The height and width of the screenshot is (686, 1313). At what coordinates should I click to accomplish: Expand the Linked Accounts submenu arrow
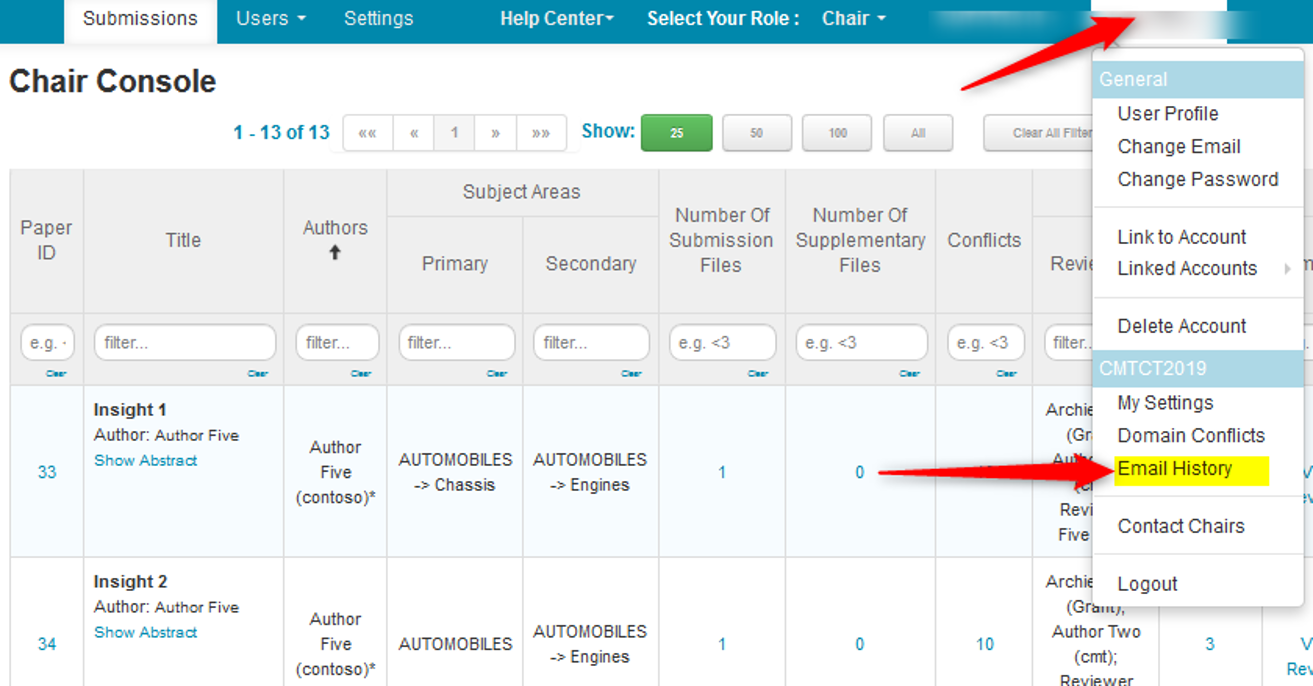pos(1287,268)
